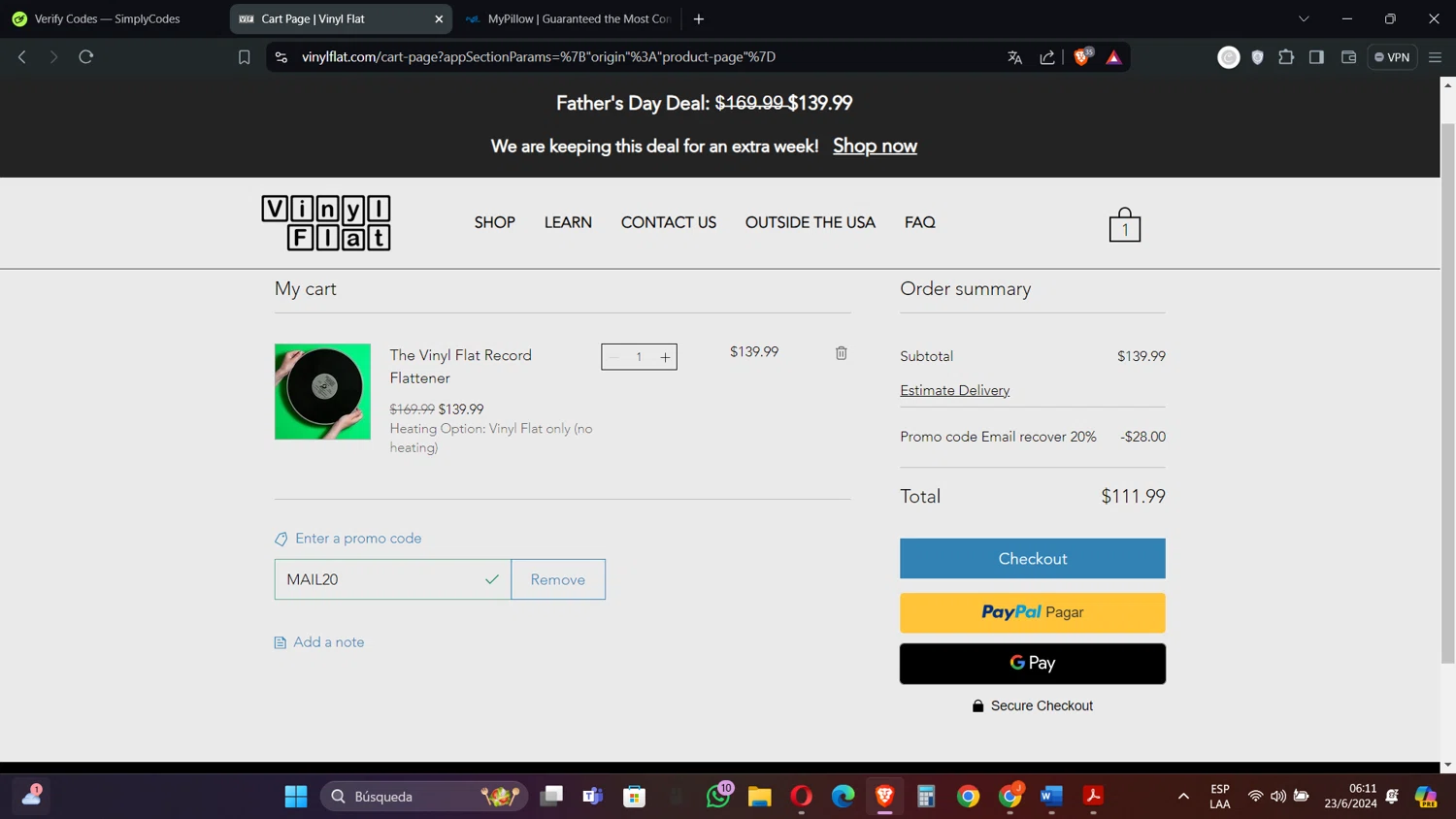Open OUTSIDE THE USA page
Screen dimensions: 1456x819
[x=811, y=222]
